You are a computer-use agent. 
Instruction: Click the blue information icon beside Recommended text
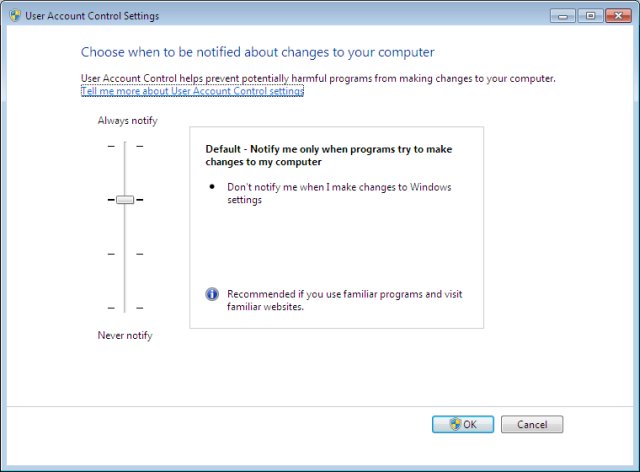coord(212,294)
